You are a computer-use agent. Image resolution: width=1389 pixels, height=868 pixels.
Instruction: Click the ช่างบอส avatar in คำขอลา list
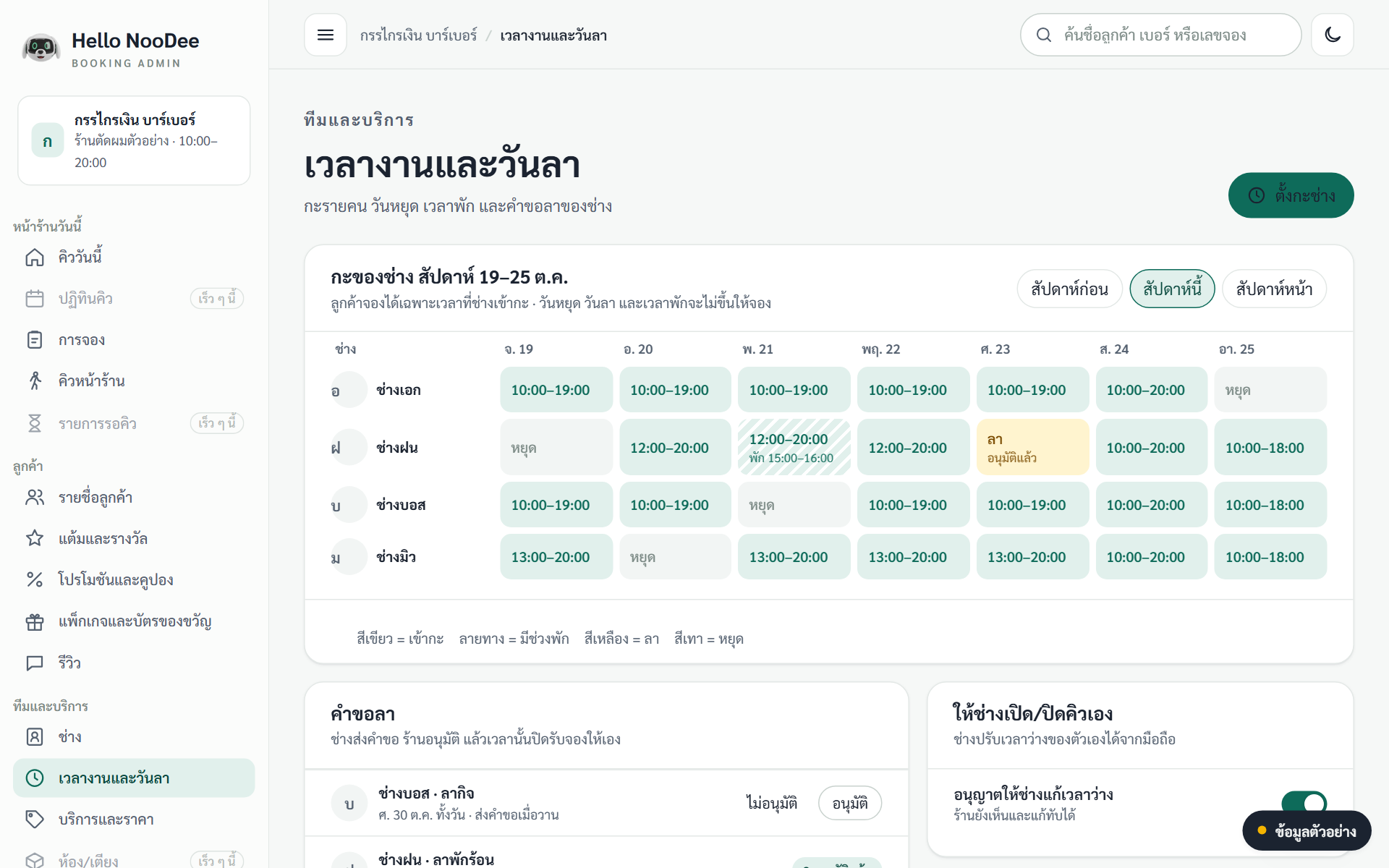coord(349,803)
